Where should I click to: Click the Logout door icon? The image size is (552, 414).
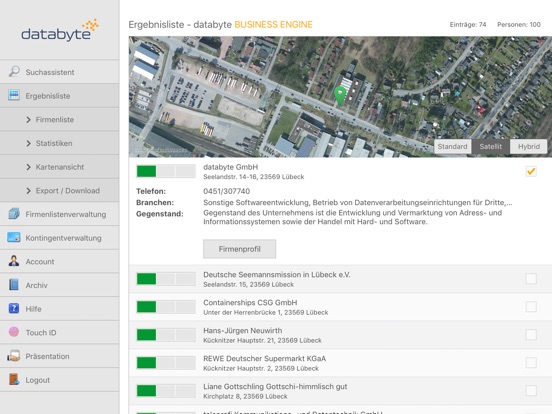14,380
